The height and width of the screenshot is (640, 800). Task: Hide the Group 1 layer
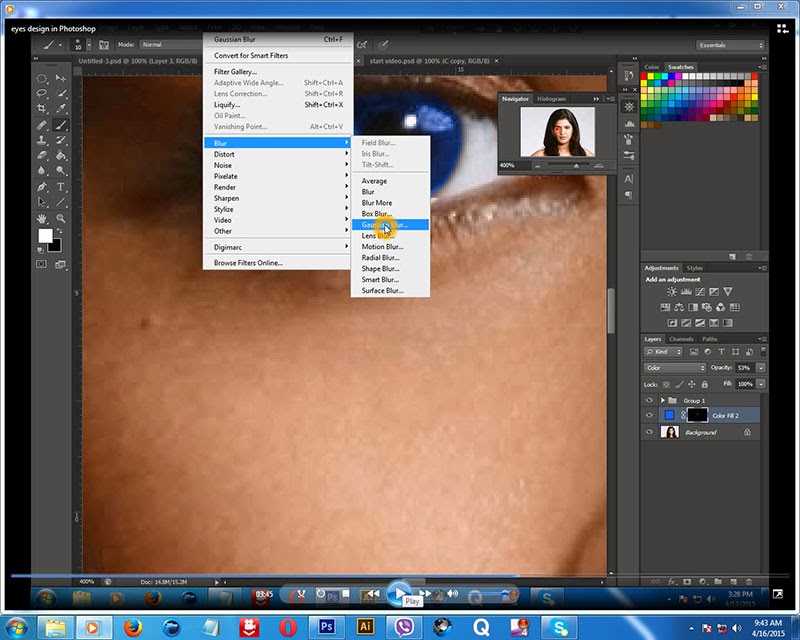[x=649, y=400]
